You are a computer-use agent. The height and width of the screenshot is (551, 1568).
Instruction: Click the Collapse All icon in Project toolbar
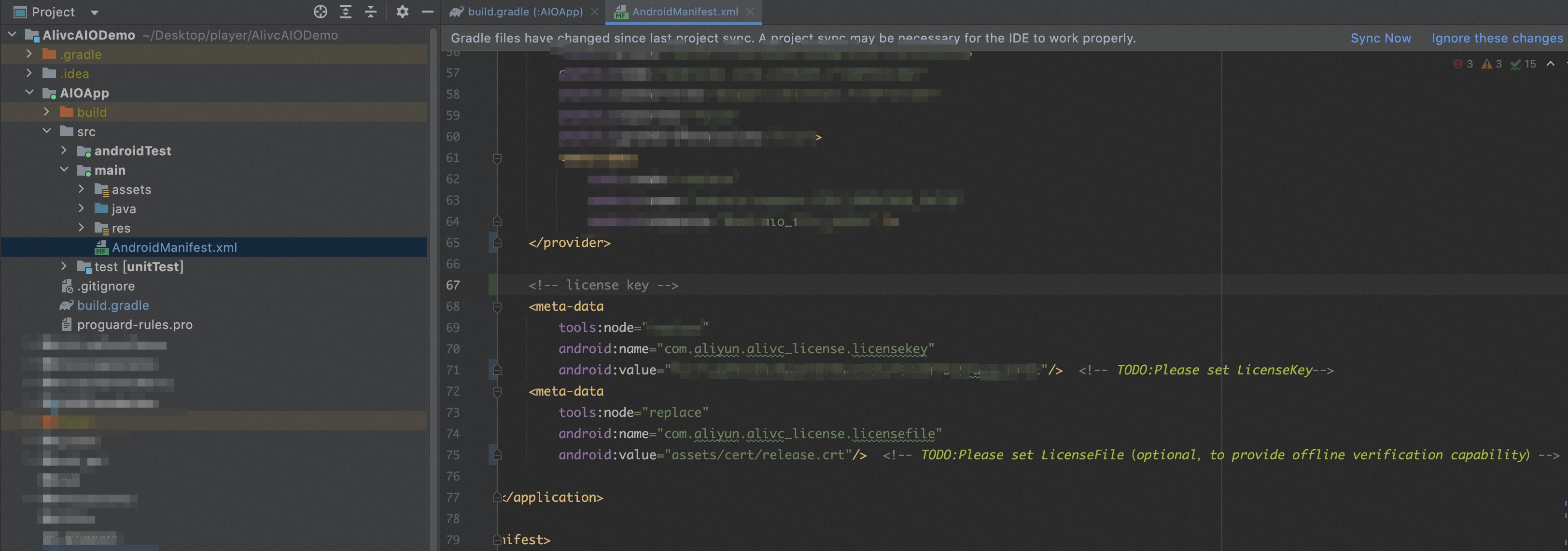[370, 12]
